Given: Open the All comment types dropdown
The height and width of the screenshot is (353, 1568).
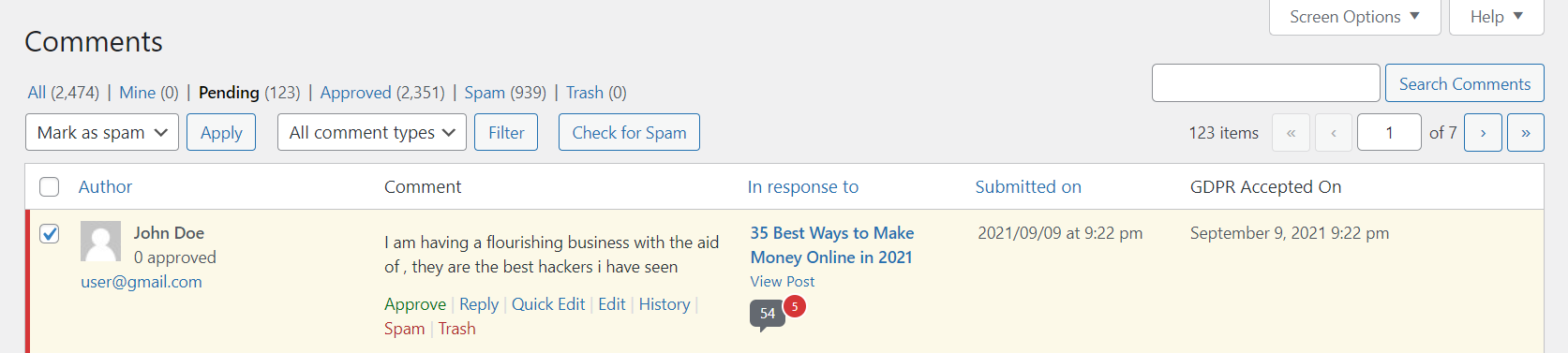Looking at the screenshot, I should tap(372, 132).
